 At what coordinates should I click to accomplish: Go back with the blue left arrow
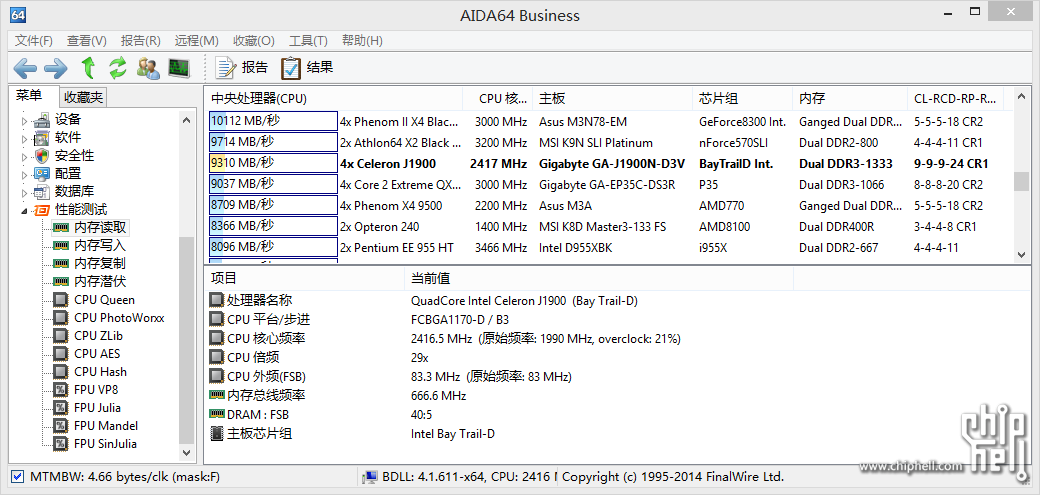(x=25, y=67)
